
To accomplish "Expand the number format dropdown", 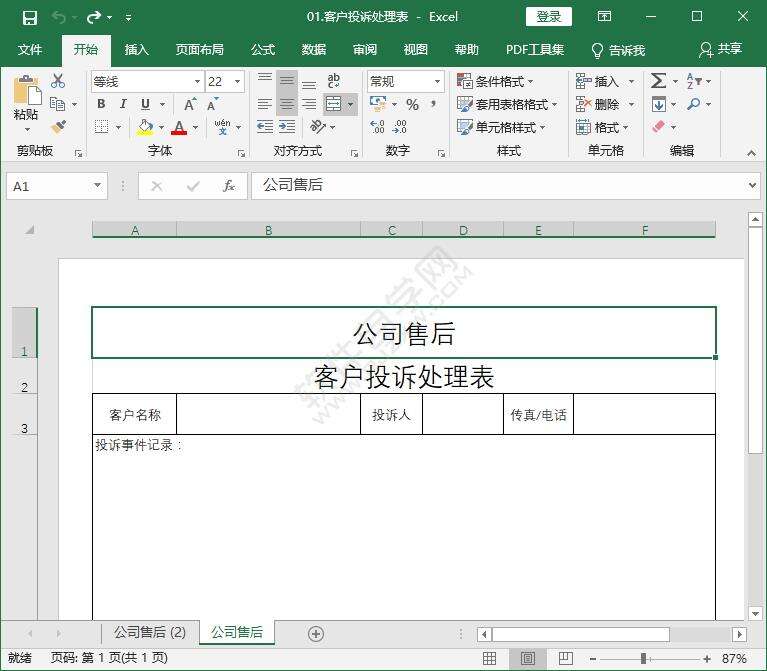I will tap(437, 81).
